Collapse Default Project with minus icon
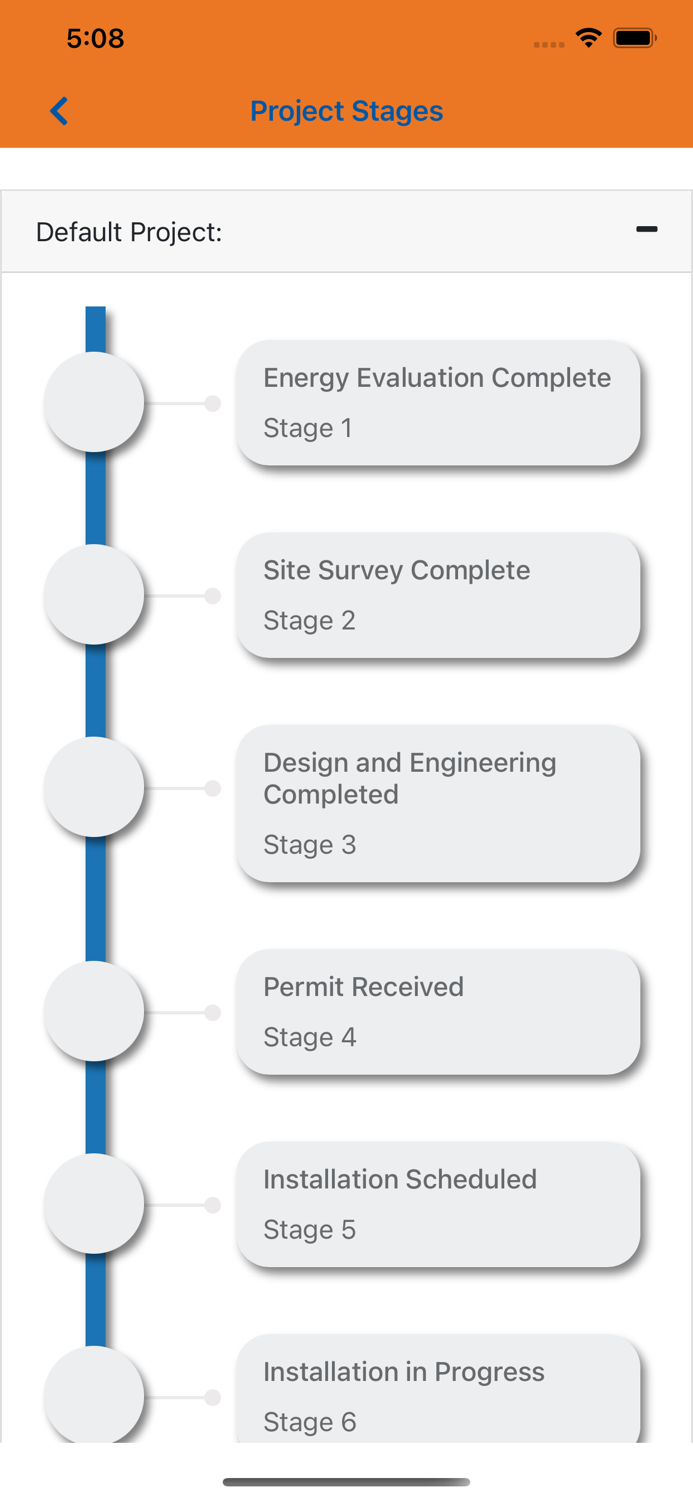Screen dimensions: 693x1500 646,230
